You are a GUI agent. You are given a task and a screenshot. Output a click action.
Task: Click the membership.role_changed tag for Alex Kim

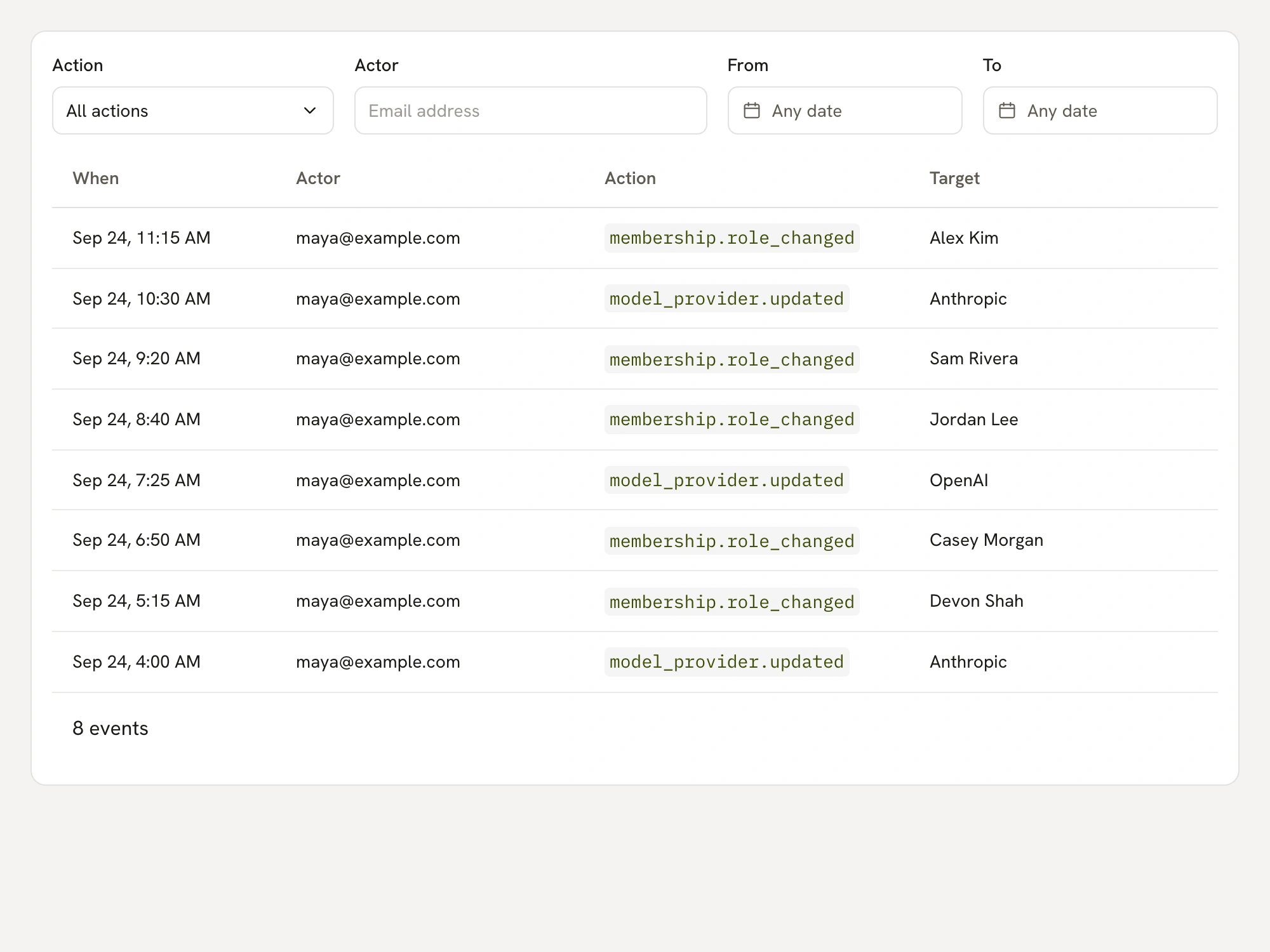732,238
